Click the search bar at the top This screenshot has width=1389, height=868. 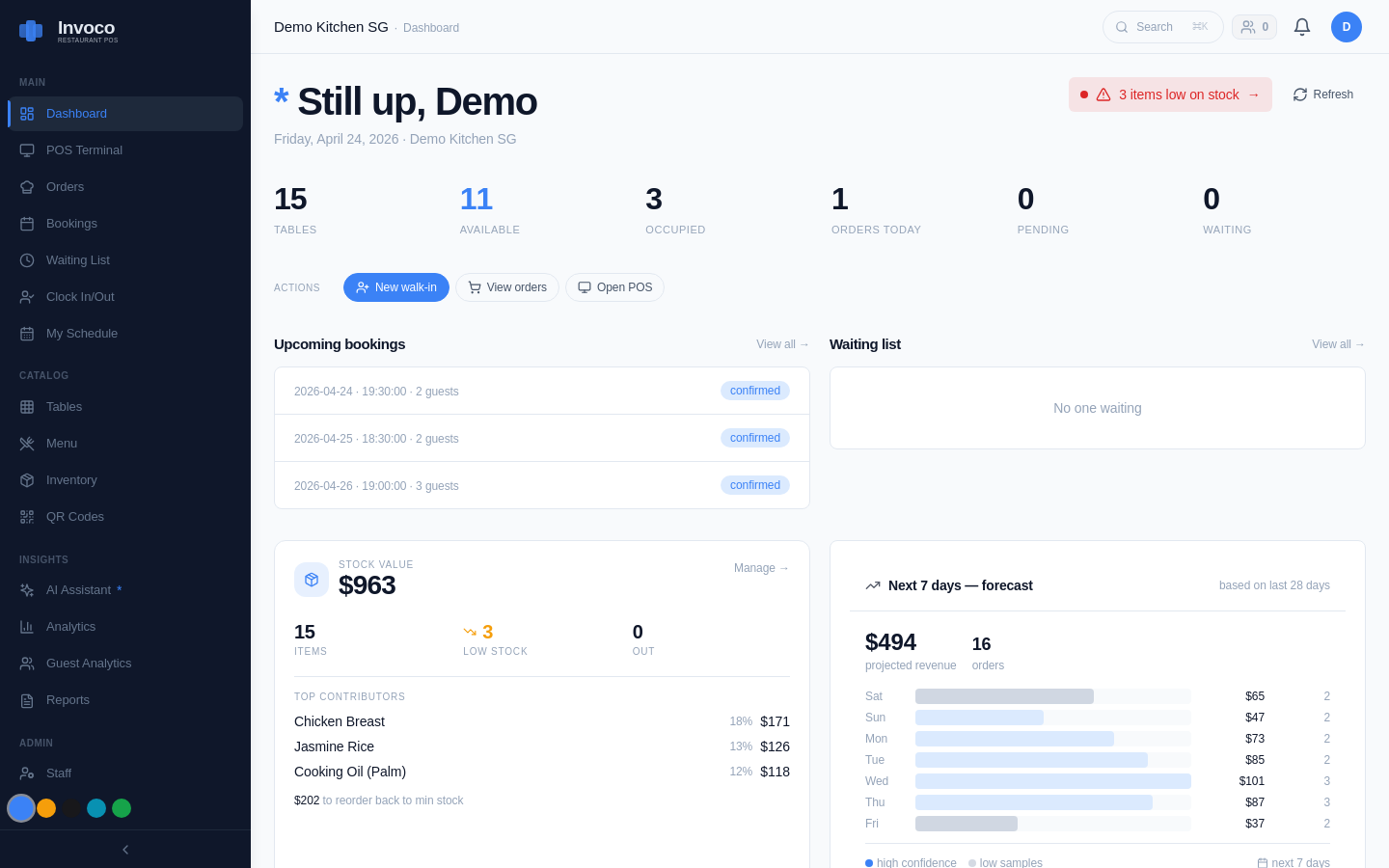point(1162,26)
